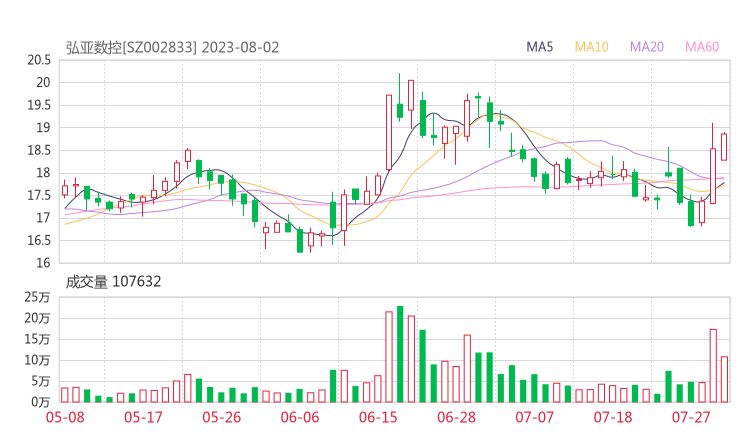This screenshot has width=740, height=440.
Task: Click the 20万 volume axis label
Action: click(37, 319)
